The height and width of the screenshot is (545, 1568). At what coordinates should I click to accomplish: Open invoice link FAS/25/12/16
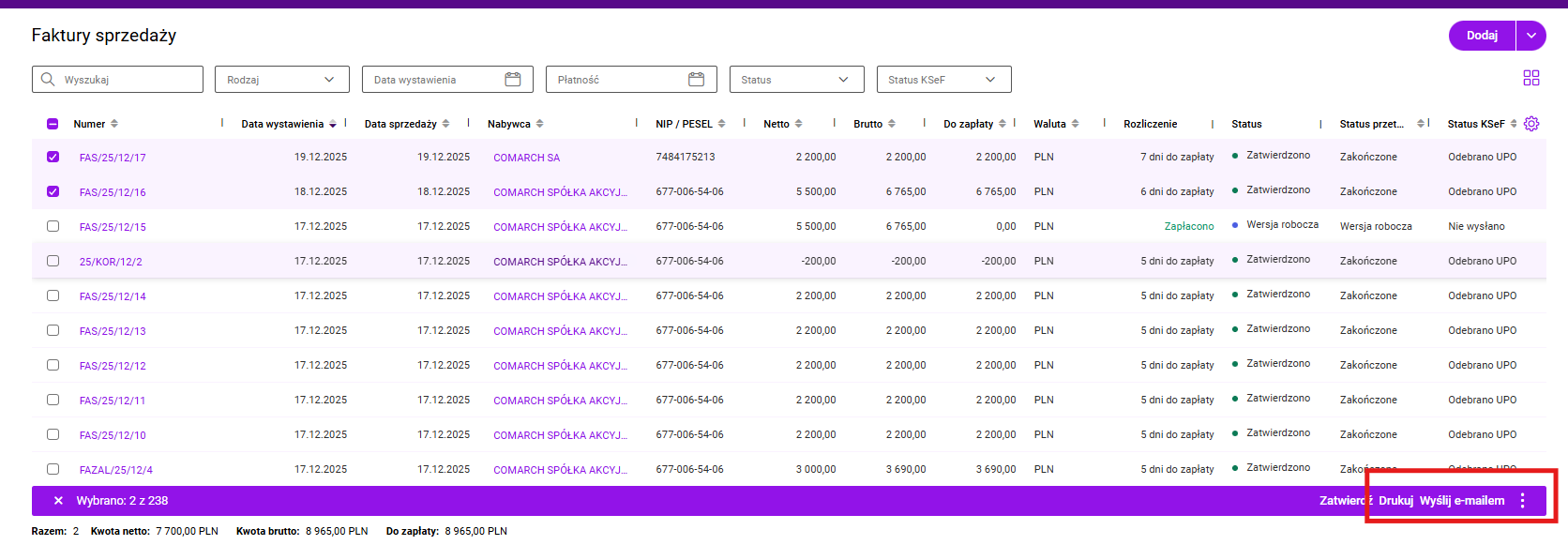[113, 192]
